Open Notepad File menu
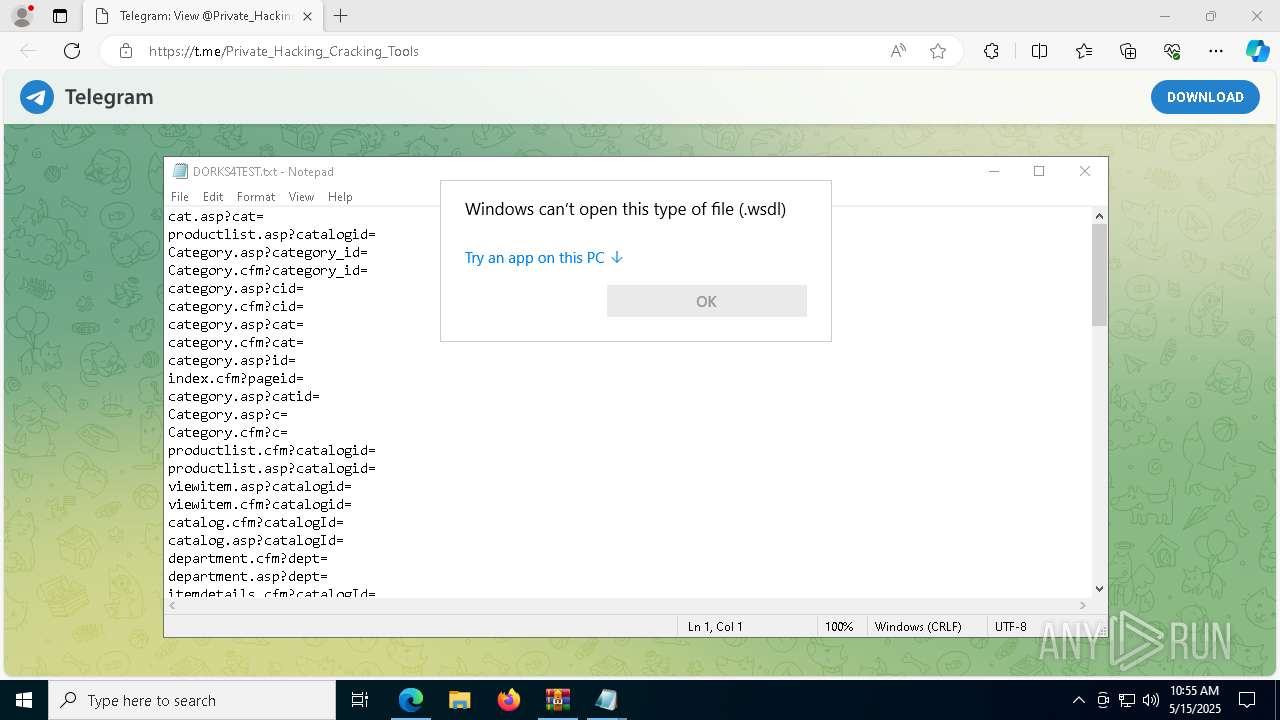The width and height of the screenshot is (1280, 720). point(180,197)
